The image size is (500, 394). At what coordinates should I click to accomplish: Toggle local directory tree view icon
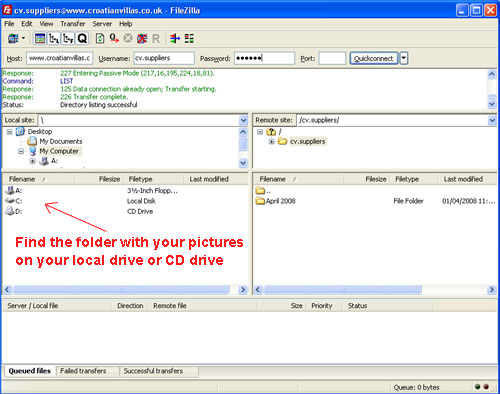pyautogui.click(x=54, y=39)
